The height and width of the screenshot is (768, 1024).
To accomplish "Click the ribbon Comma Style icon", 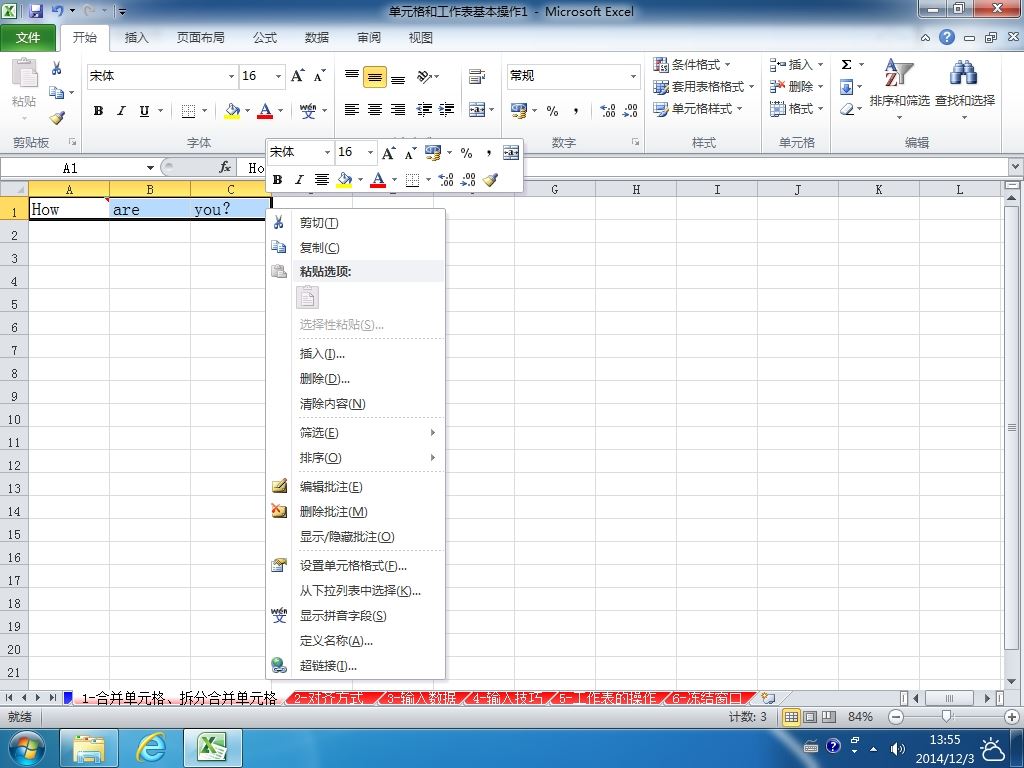I will click(575, 110).
